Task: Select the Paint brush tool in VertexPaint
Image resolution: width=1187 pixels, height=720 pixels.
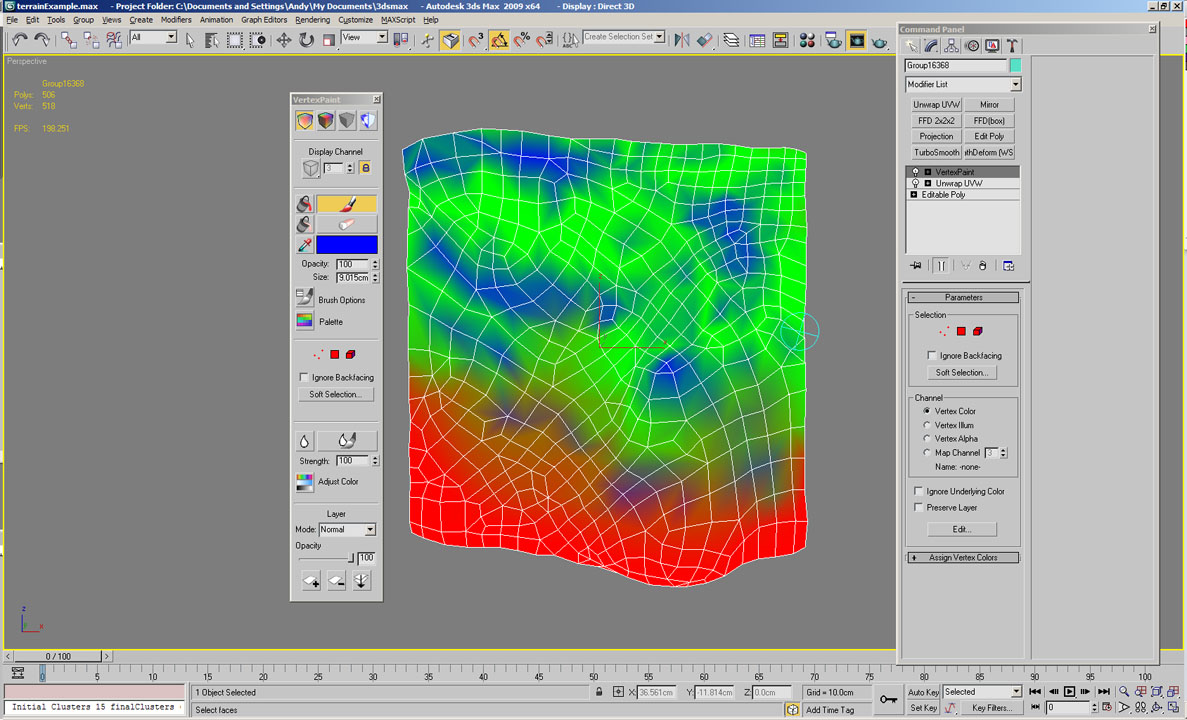Action: 346,204
